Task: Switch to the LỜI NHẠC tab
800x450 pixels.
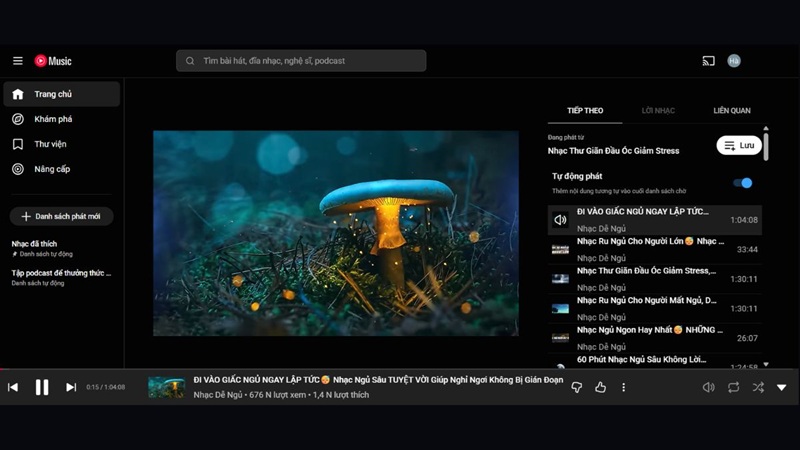Action: [658, 111]
